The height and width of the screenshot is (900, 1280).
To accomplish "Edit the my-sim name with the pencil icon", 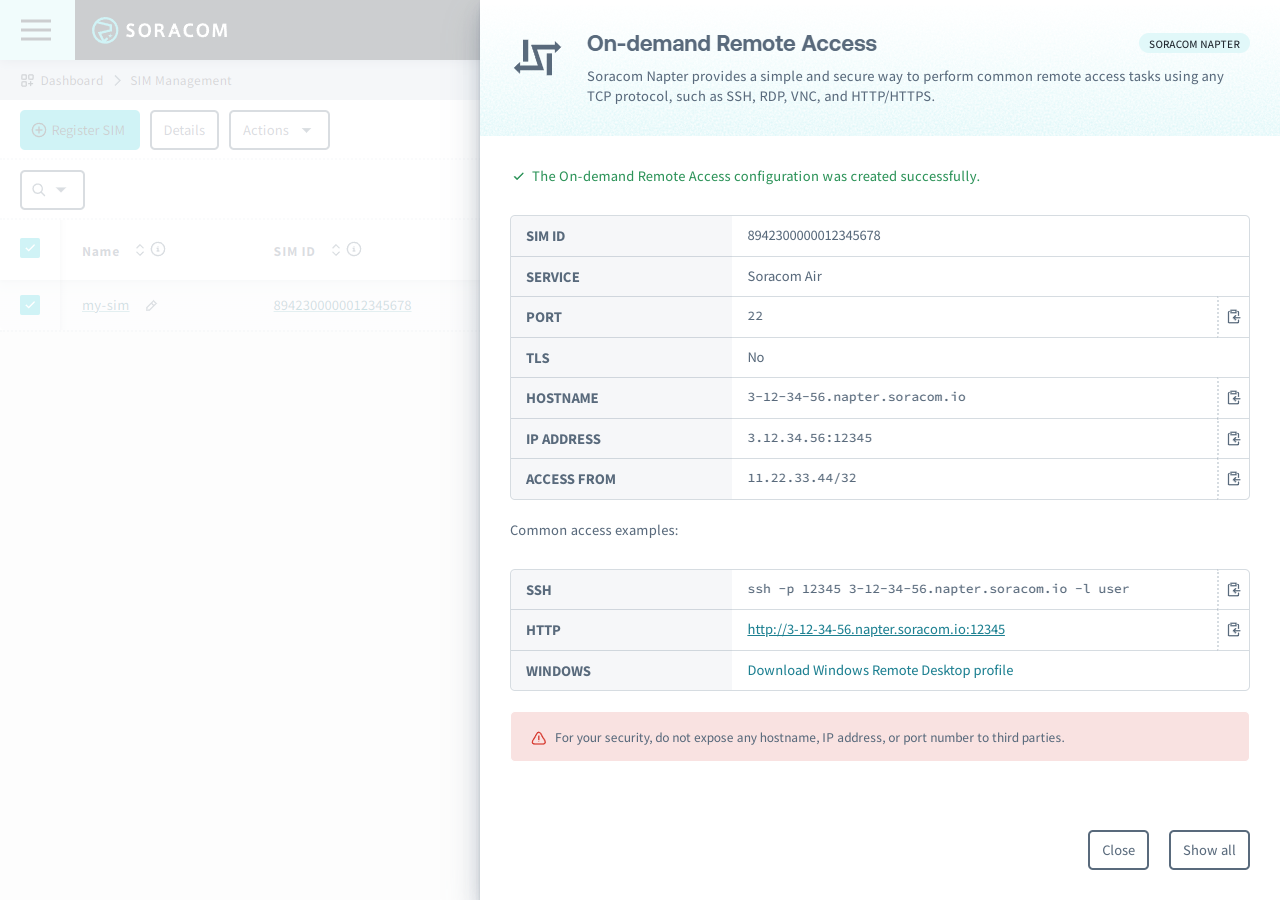I will coord(150,304).
